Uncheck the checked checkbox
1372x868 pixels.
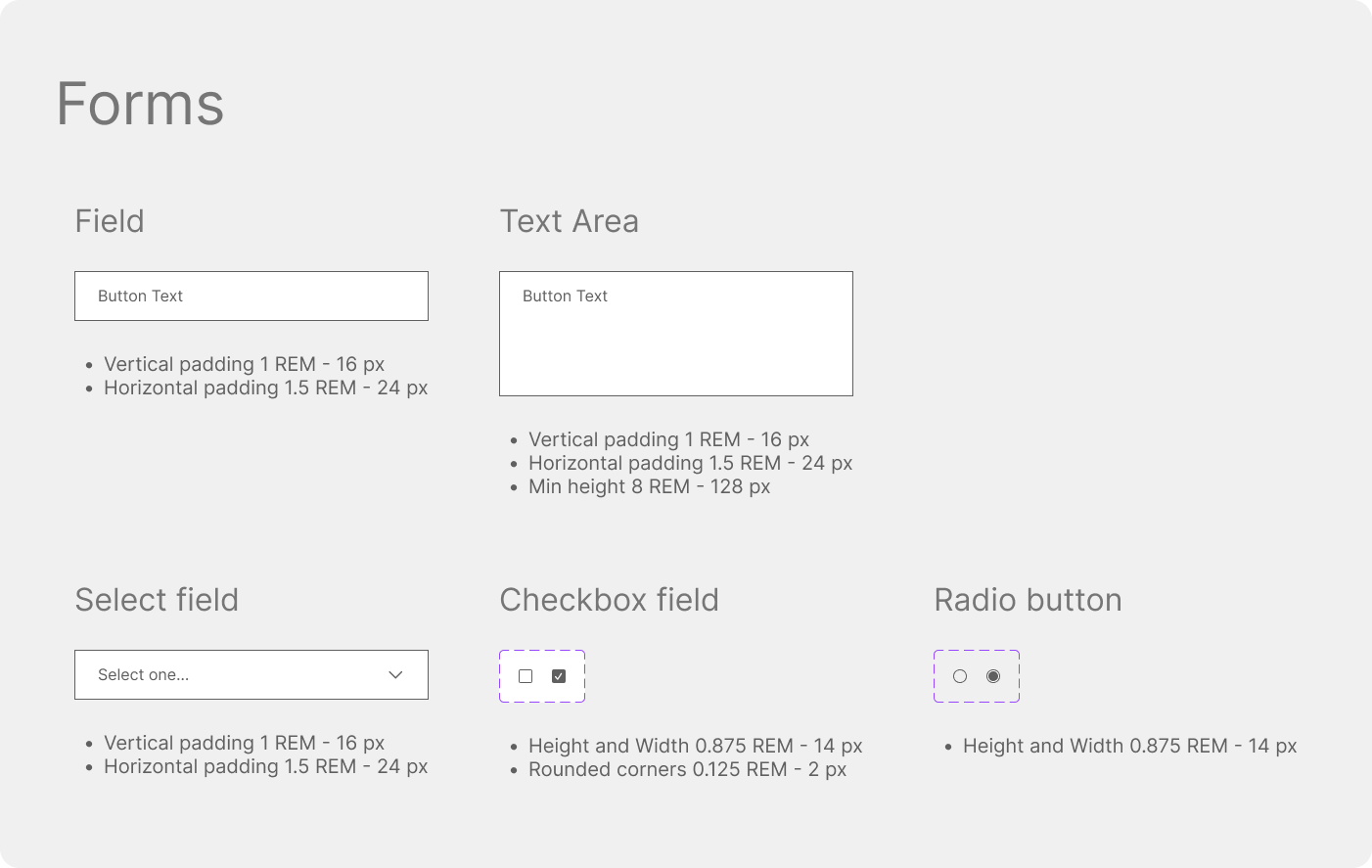(559, 676)
